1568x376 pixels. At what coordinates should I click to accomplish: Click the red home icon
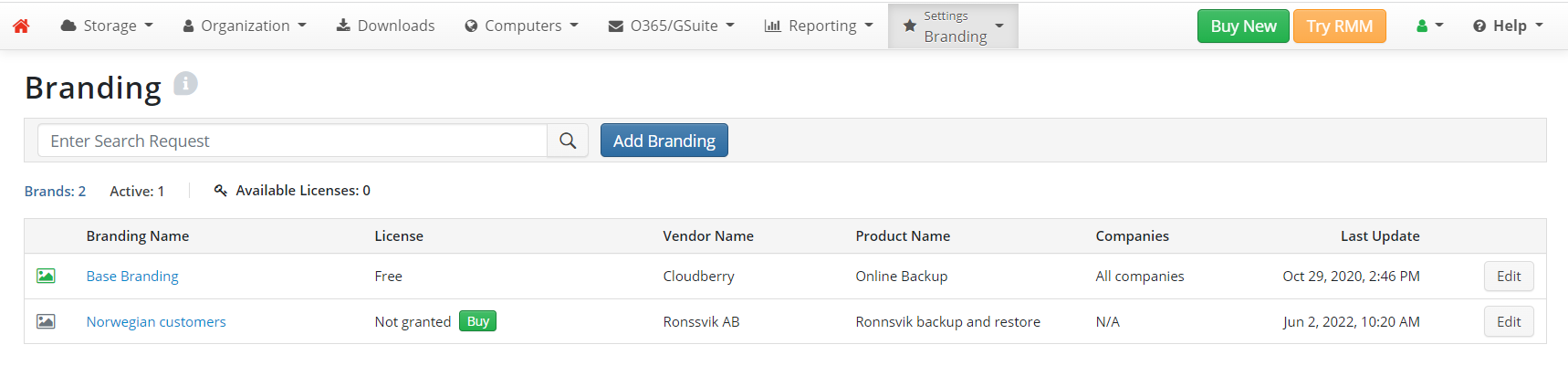pyautogui.click(x=21, y=26)
